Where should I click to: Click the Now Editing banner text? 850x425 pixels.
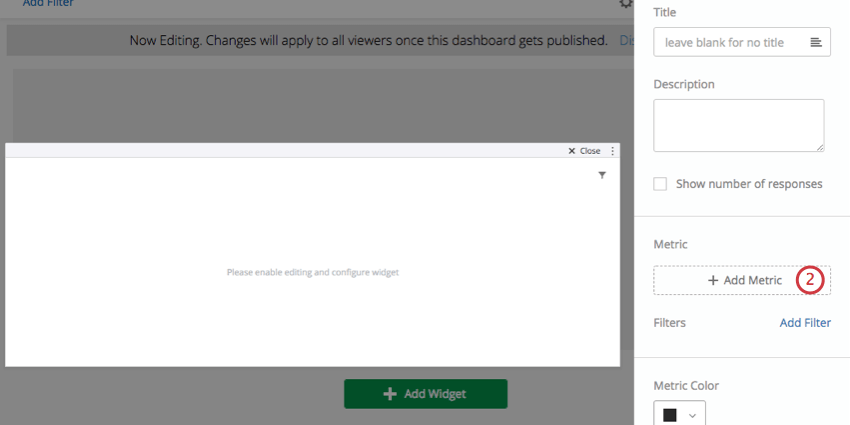pos(369,40)
